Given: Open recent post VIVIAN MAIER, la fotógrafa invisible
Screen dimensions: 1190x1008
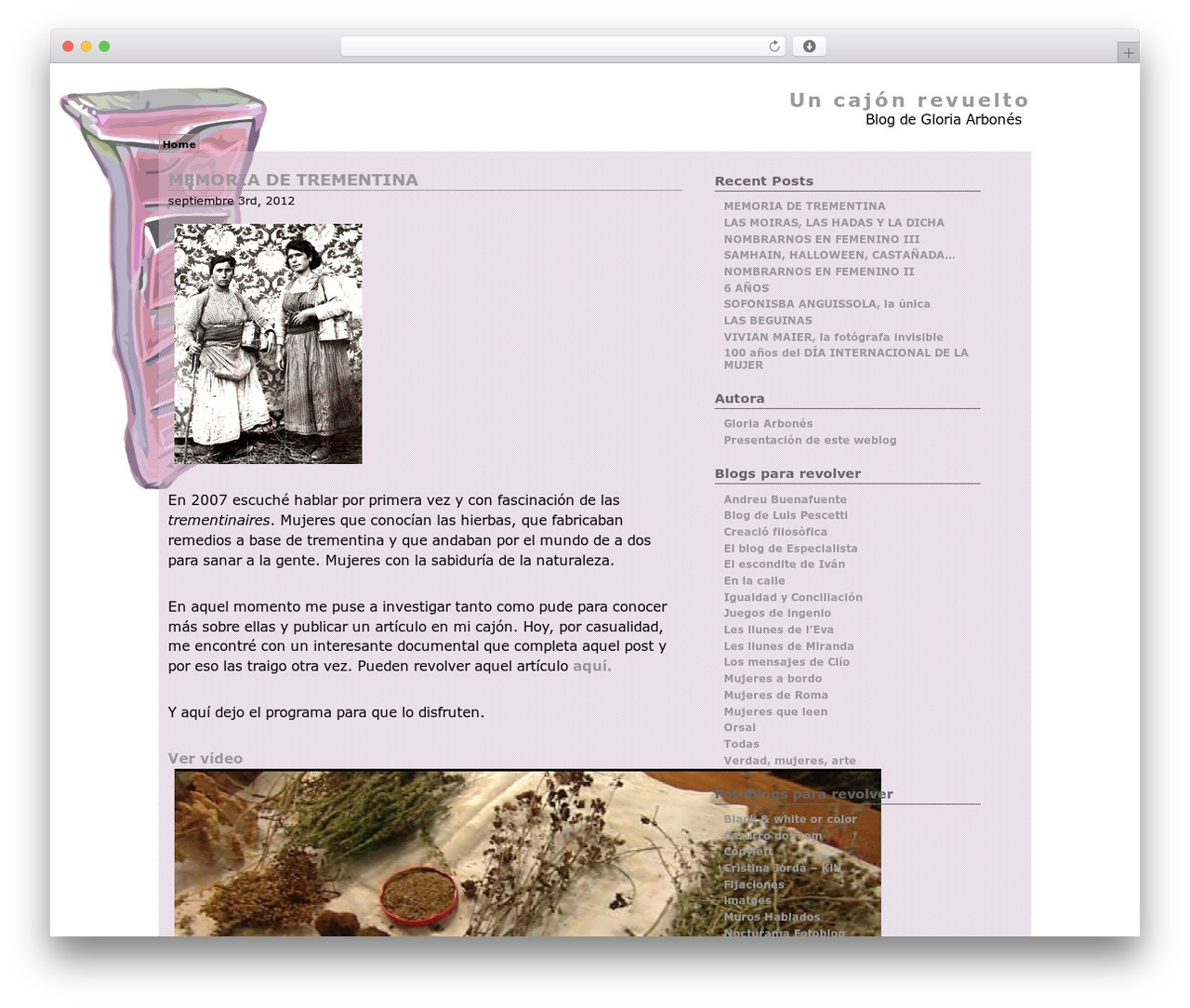Looking at the screenshot, I should pos(834,338).
